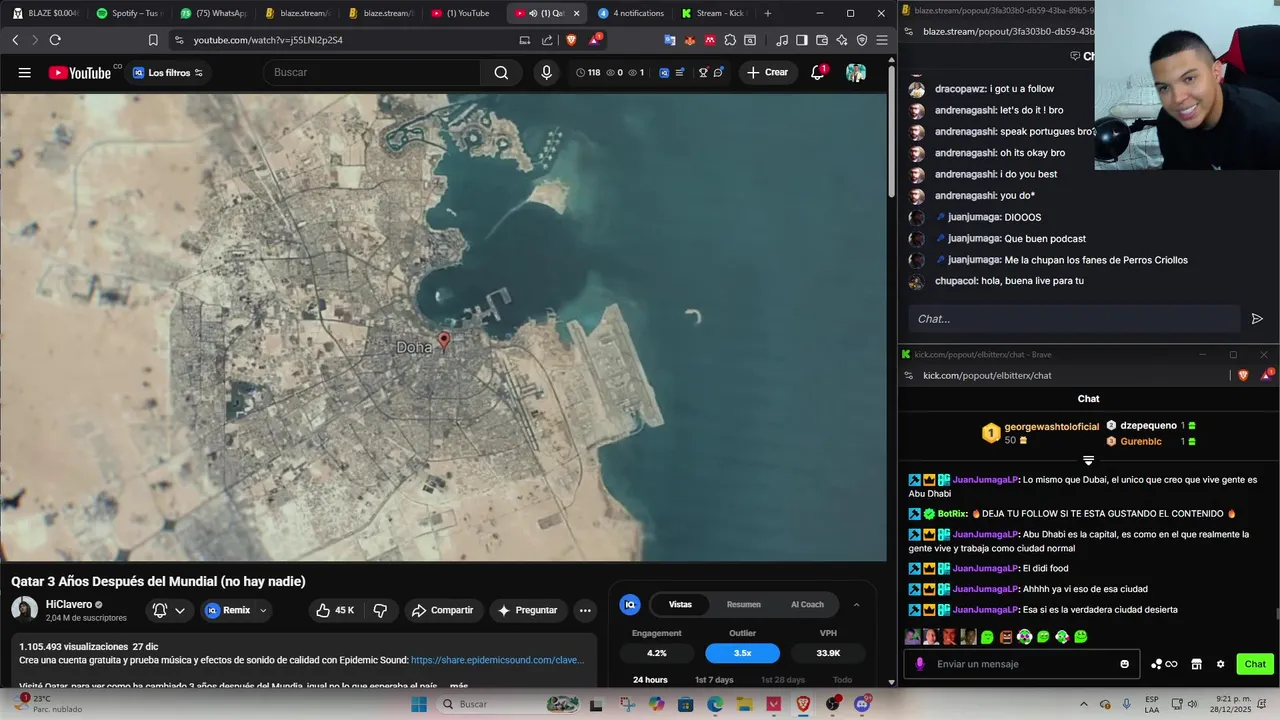Open emoji picker in Kick chat
1280x720 pixels.
pyautogui.click(x=1125, y=664)
